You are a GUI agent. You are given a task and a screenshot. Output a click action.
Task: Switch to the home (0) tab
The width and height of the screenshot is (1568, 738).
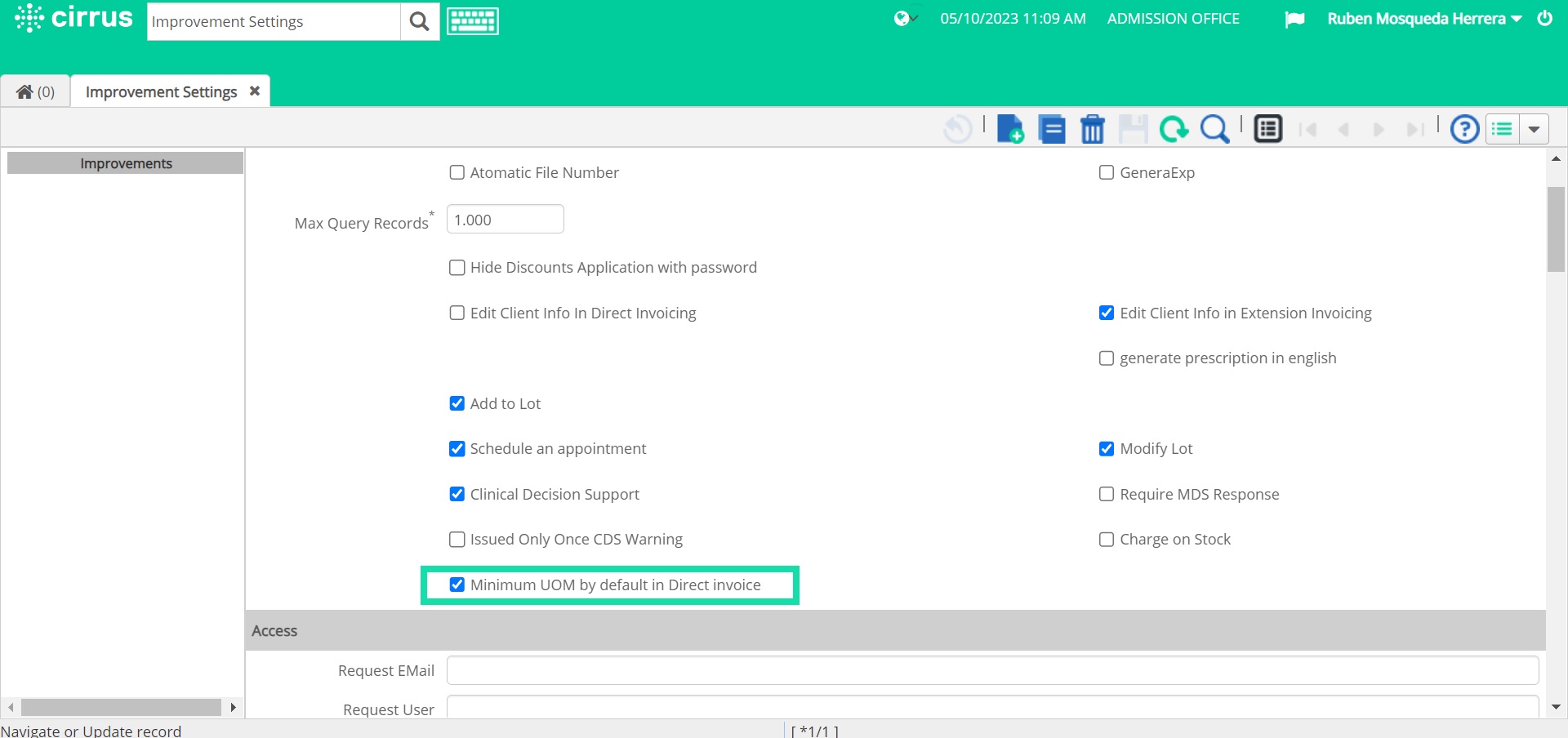pyautogui.click(x=35, y=91)
